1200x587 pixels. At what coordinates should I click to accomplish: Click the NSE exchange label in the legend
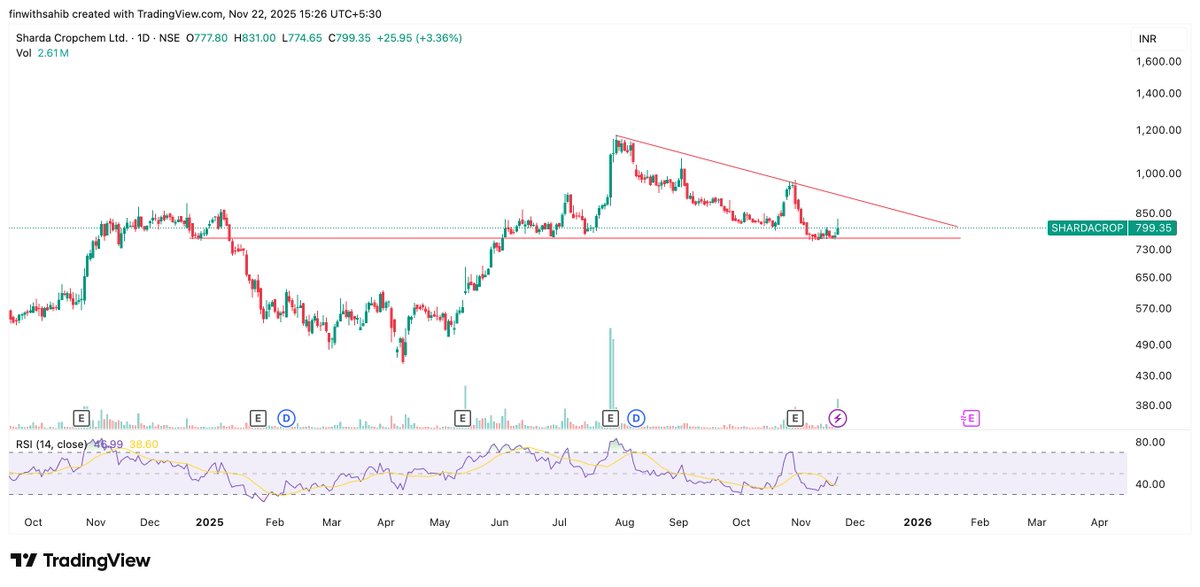click(x=170, y=37)
